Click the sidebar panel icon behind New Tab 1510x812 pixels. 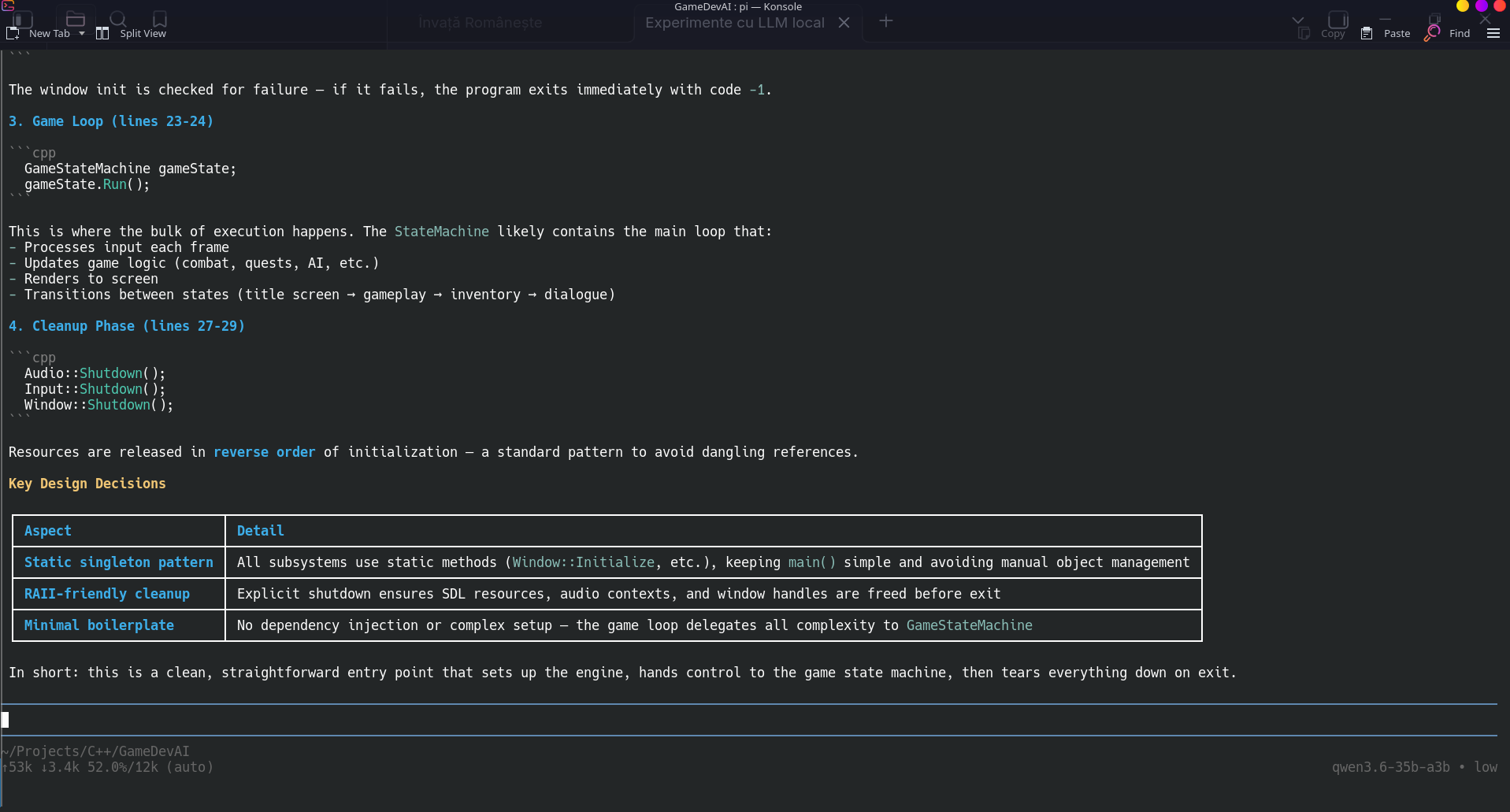pos(23,19)
